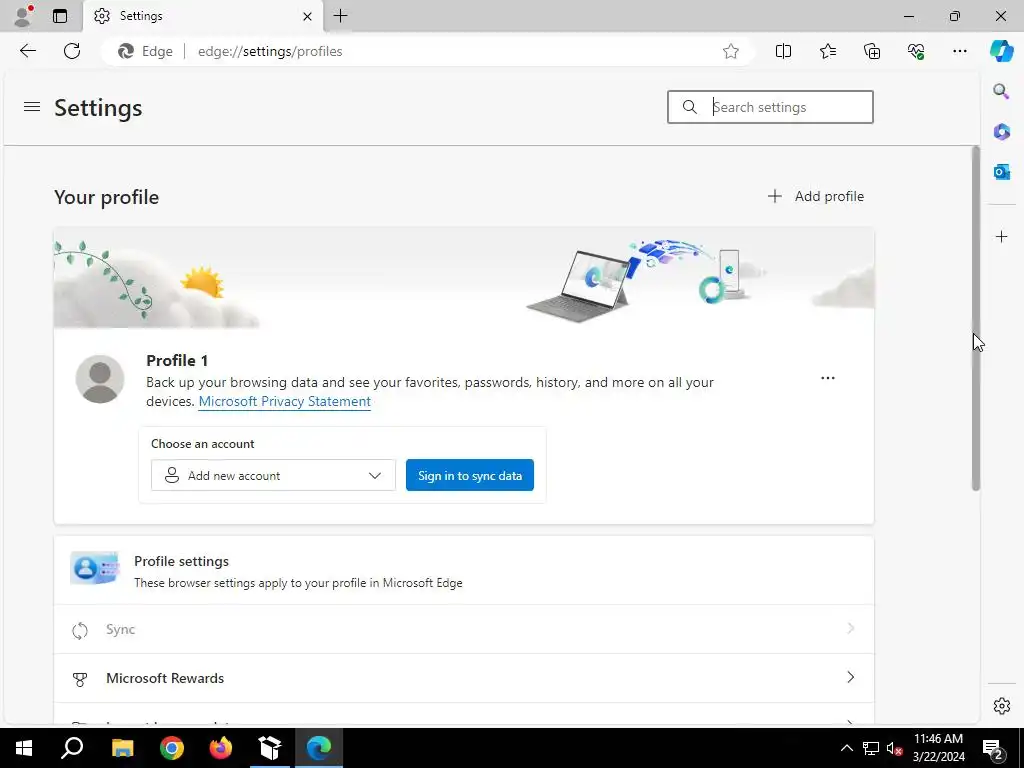Click the Profile settings heading
1024x768 pixels.
point(182,561)
